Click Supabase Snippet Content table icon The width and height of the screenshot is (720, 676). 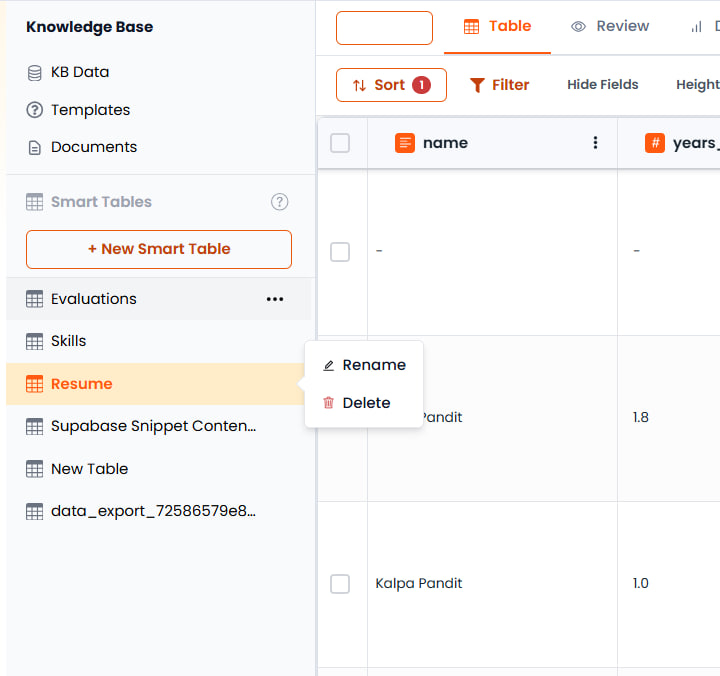(34, 426)
